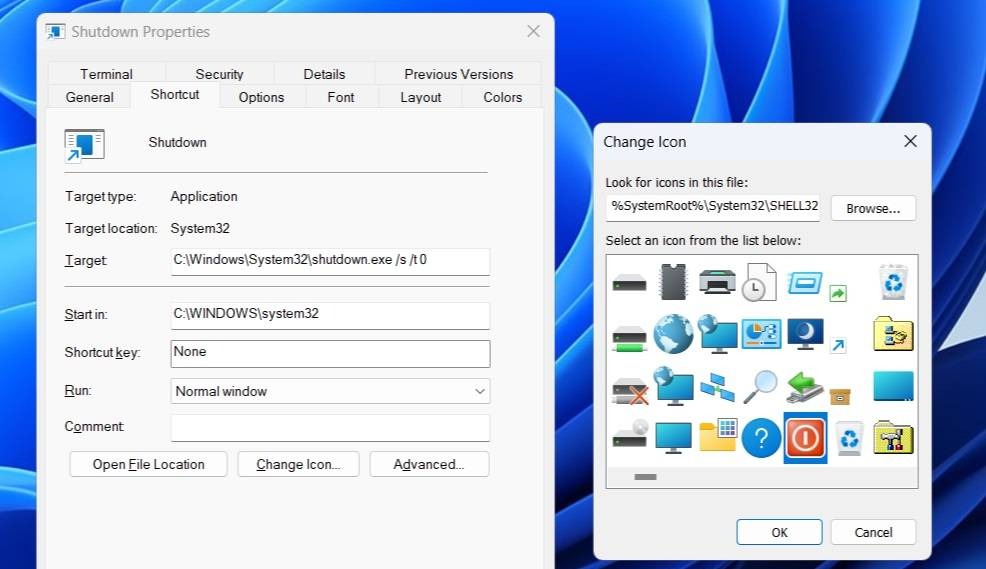This screenshot has width=986, height=569.
Task: Select the folder with hammer tools icon
Action: [x=894, y=438]
